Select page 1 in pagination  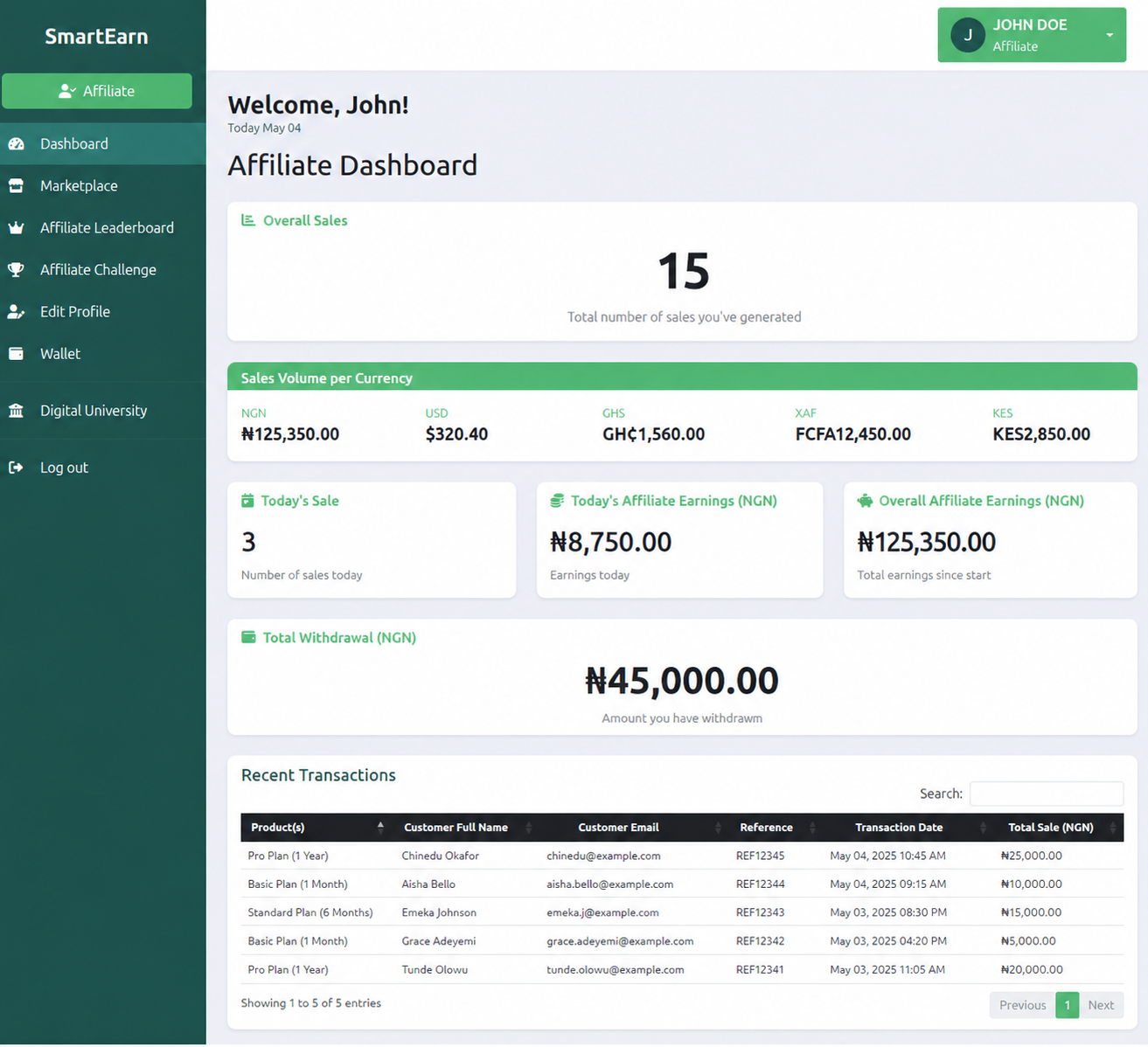point(1067,1005)
